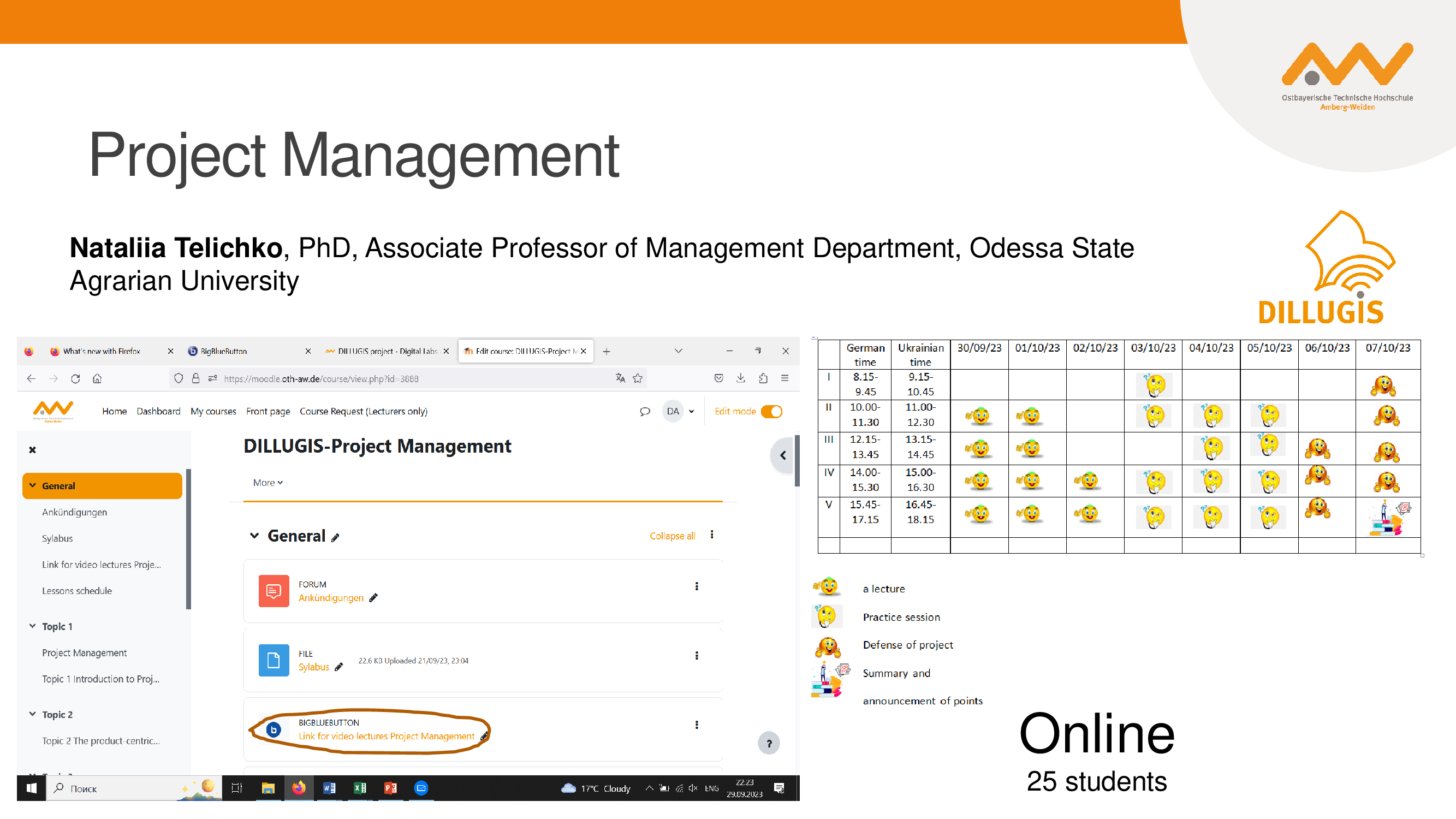Open the Link for video lectures Project Management
Viewport: 1456px width, 819px height.
pyautogui.click(x=386, y=736)
